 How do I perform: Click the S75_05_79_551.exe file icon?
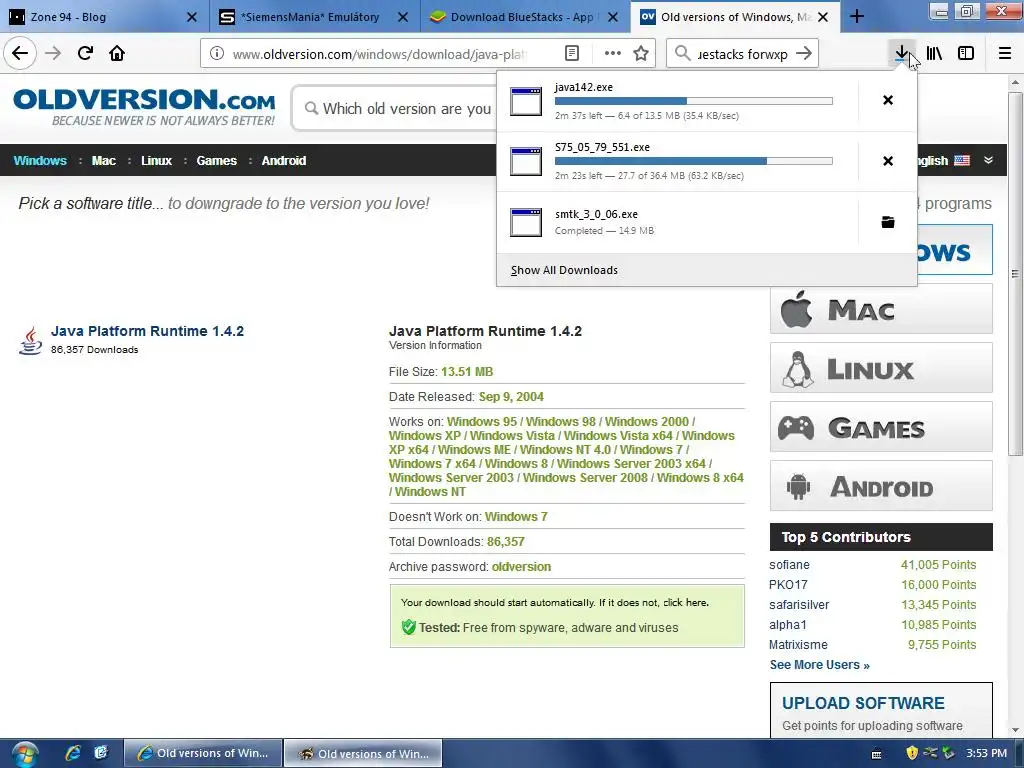[x=526, y=161]
